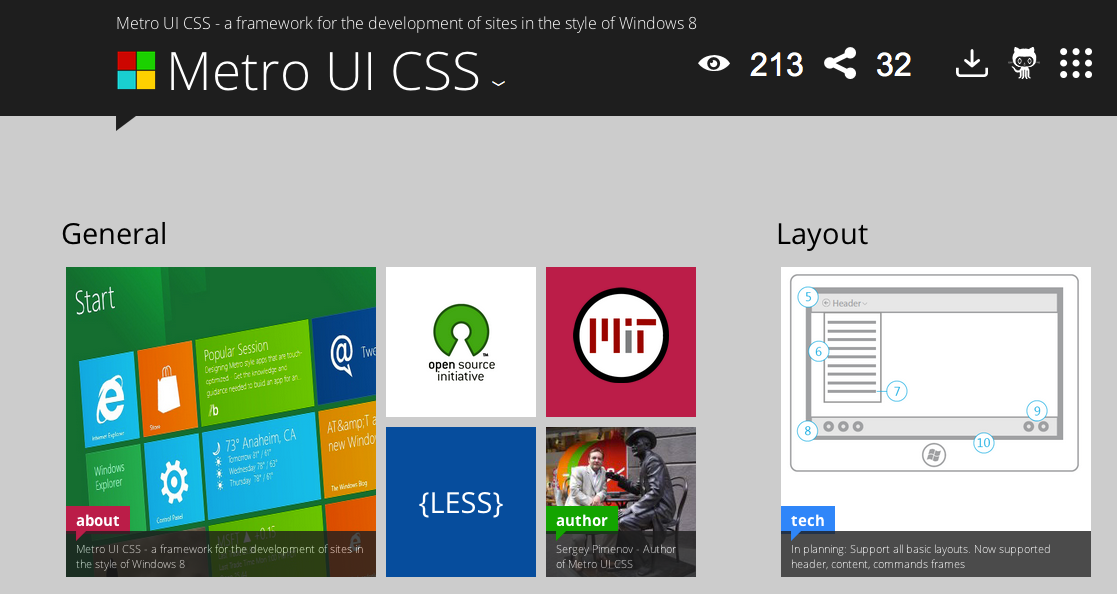Image resolution: width=1117 pixels, height=594 pixels.
Task: Click the green author label
Action: click(581, 520)
